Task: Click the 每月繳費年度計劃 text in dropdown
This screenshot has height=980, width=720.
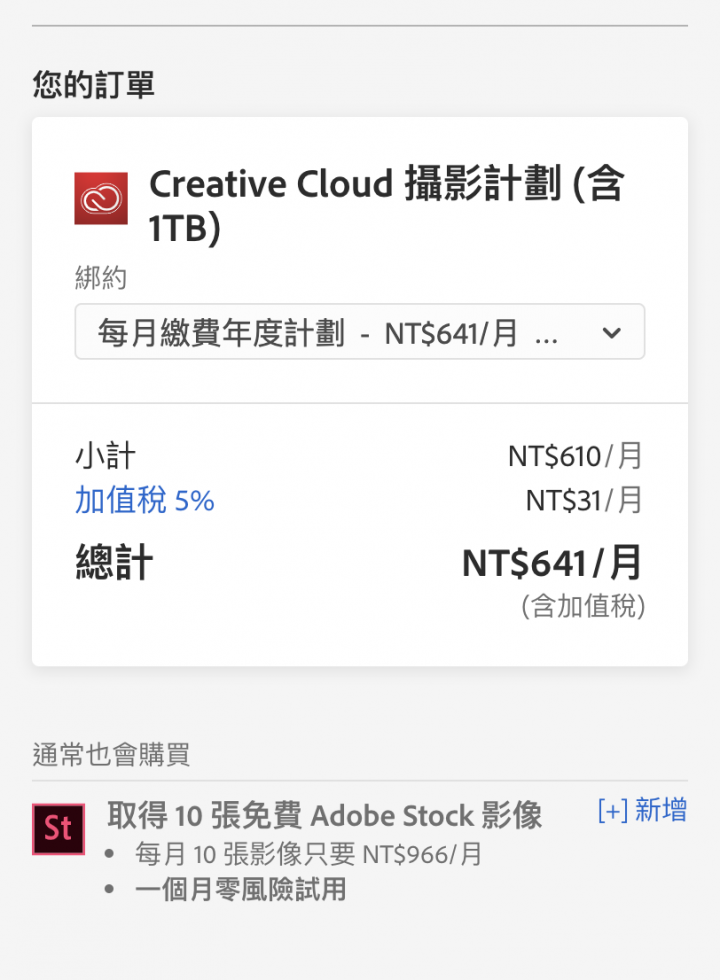Action: tap(221, 333)
